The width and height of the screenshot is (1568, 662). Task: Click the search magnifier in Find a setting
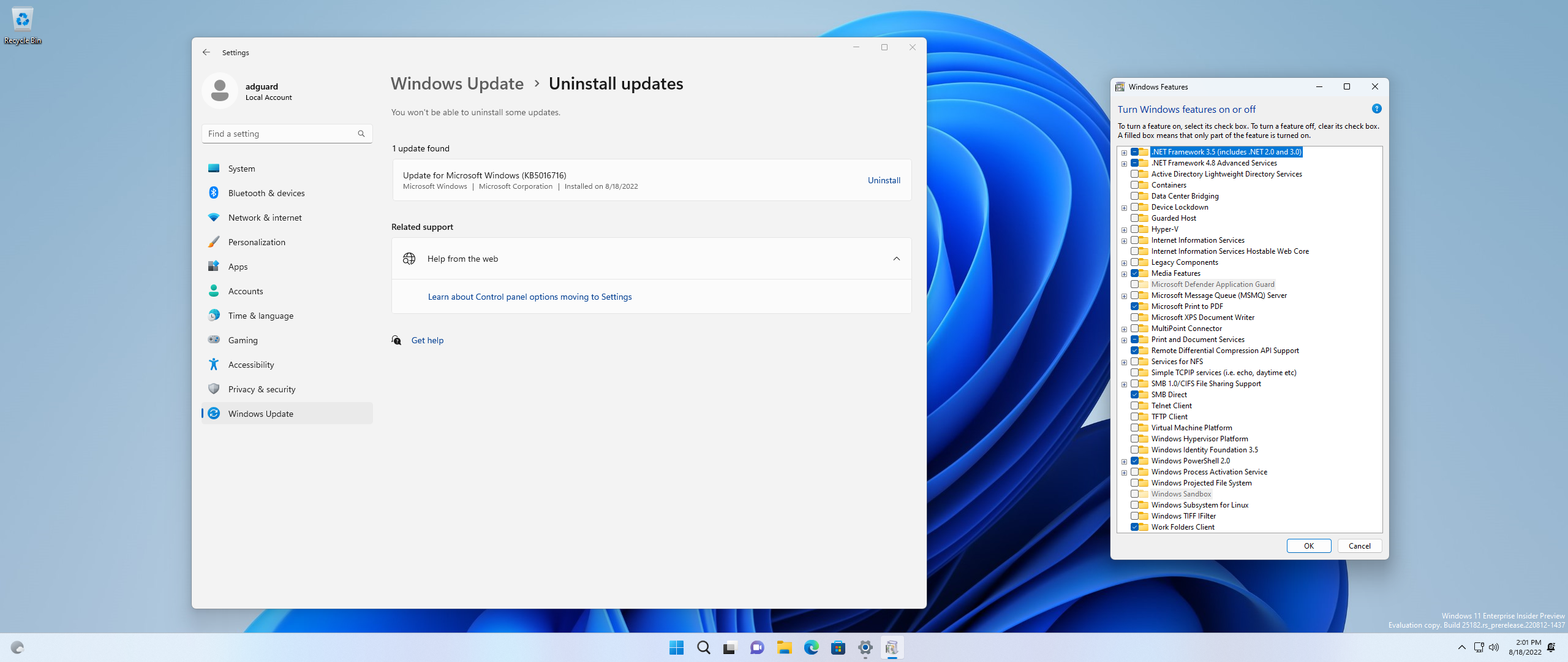361,134
